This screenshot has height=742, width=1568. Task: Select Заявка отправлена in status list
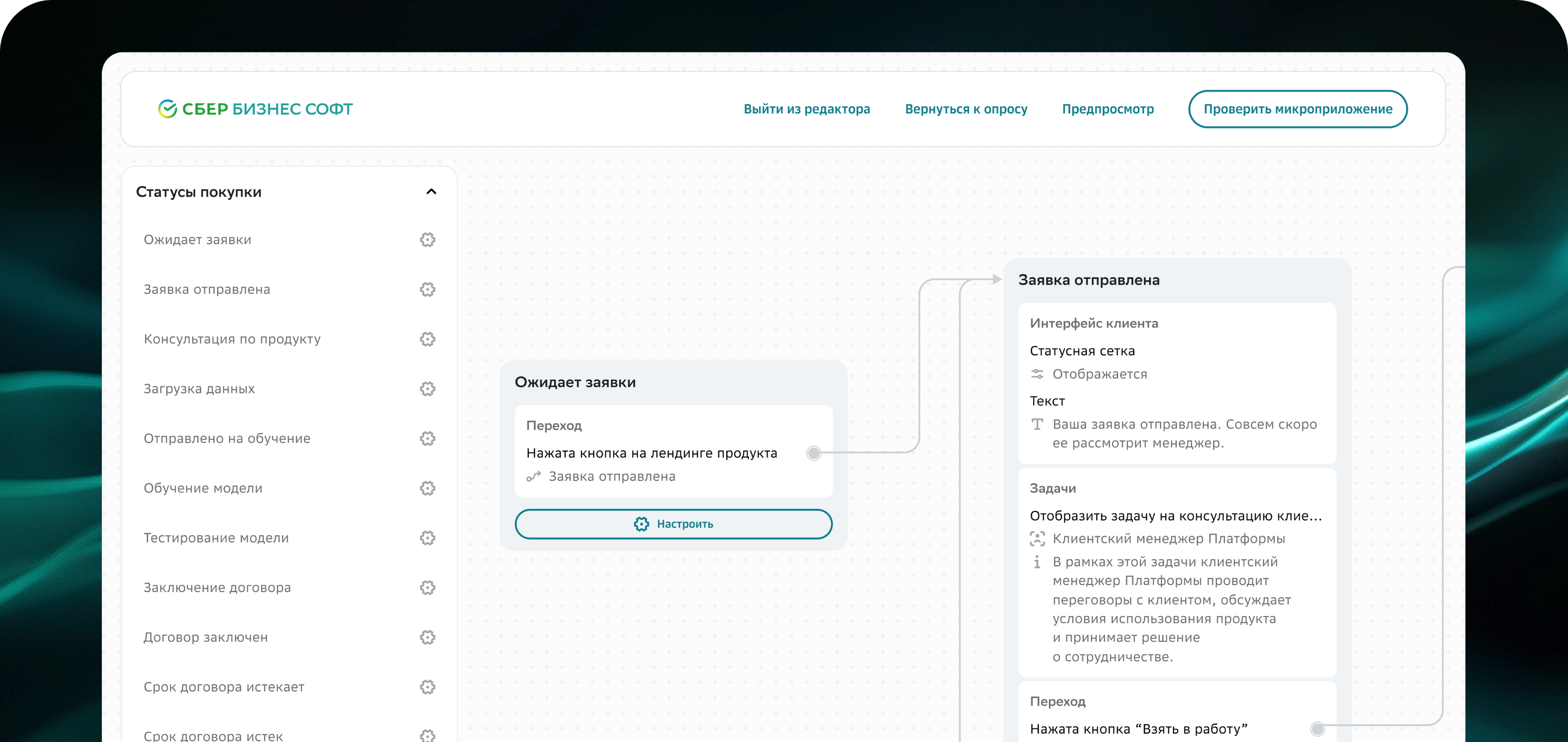(207, 289)
